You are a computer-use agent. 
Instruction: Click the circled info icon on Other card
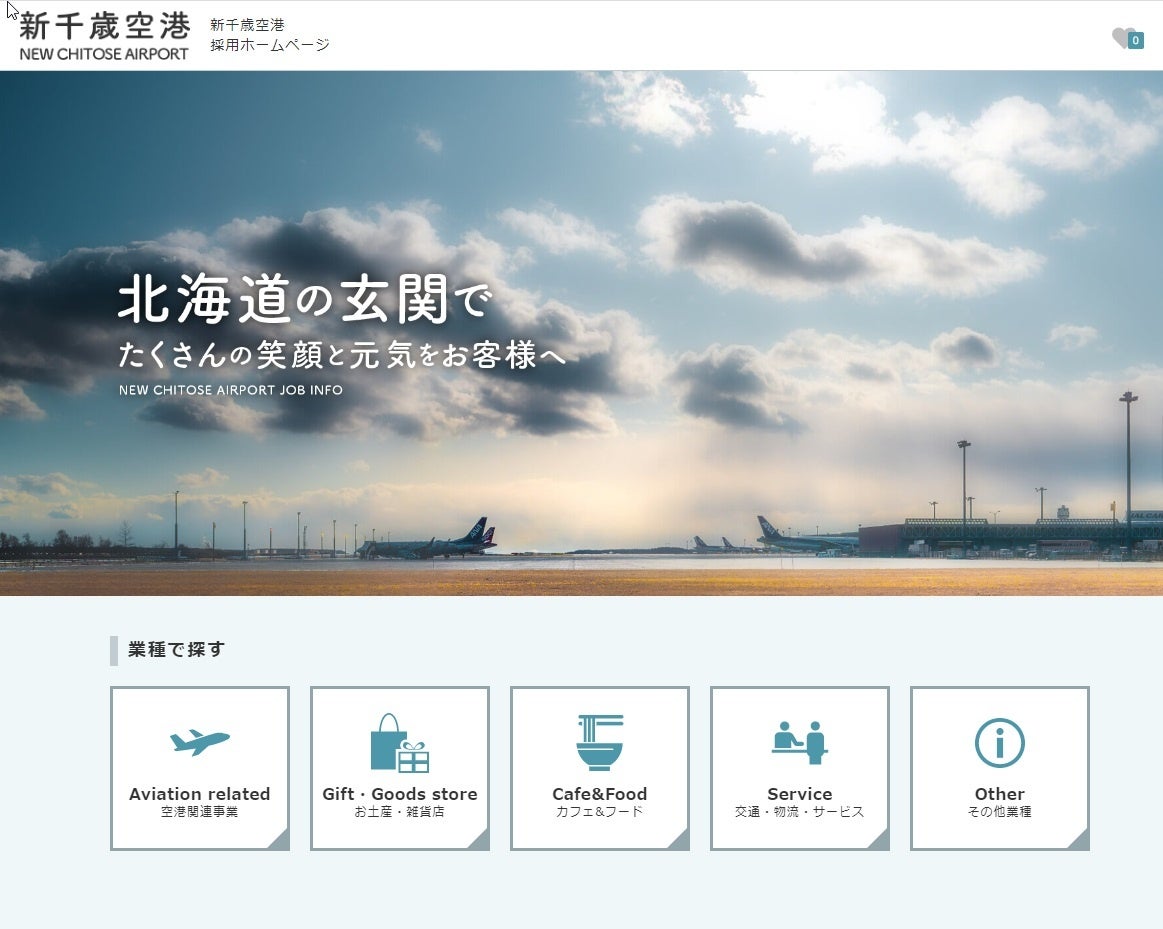[999, 742]
